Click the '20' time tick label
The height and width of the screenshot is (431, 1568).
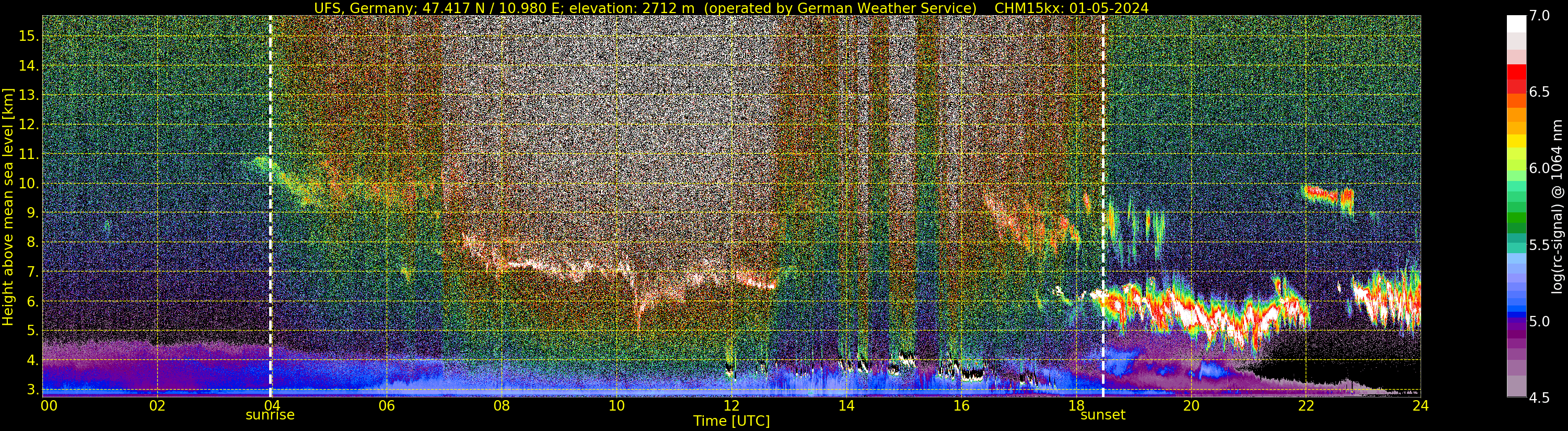click(1191, 405)
